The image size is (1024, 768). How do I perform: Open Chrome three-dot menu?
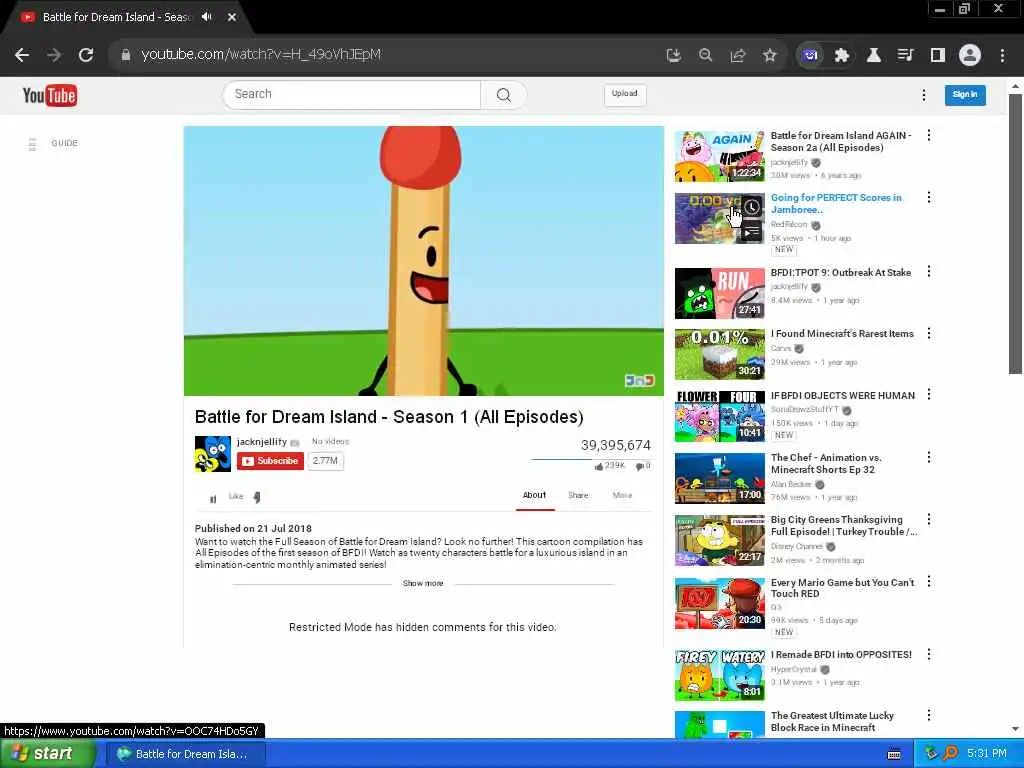[1002, 56]
